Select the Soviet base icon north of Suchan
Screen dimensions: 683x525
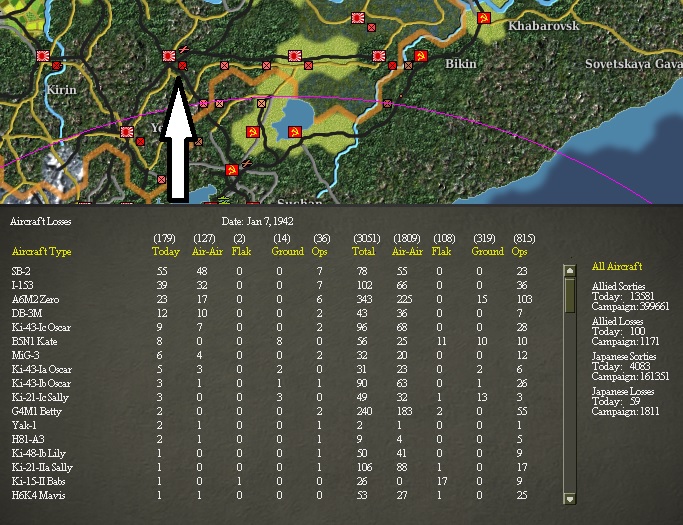click(x=232, y=169)
